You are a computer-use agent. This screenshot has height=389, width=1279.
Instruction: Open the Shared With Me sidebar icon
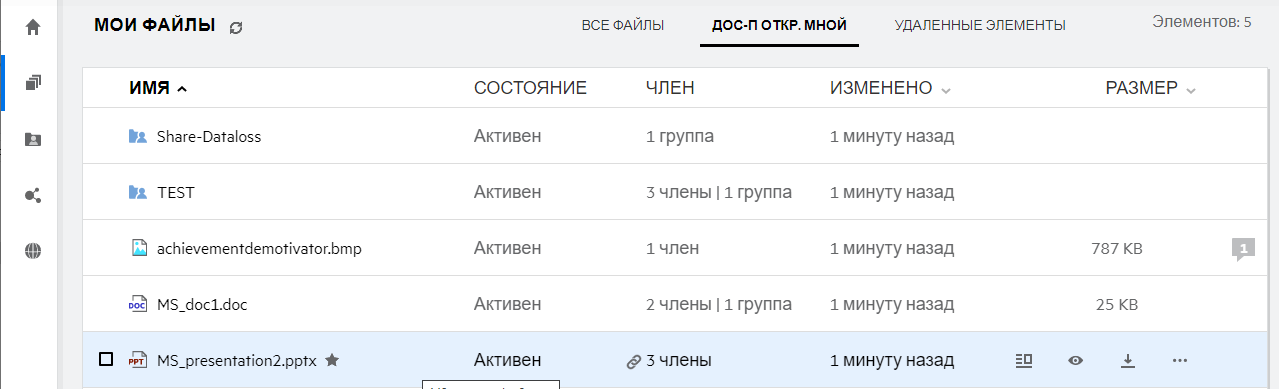point(33,139)
